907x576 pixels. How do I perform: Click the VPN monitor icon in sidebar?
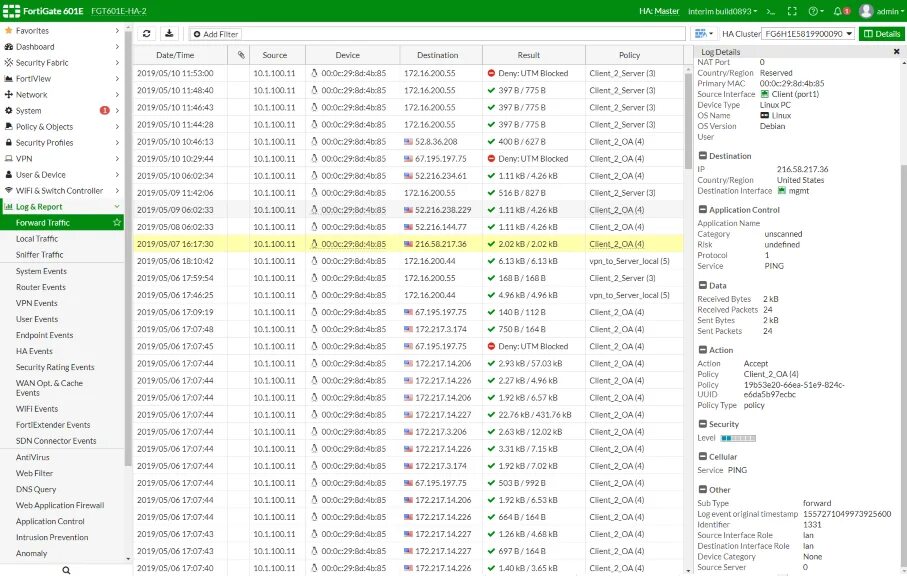(x=8, y=158)
